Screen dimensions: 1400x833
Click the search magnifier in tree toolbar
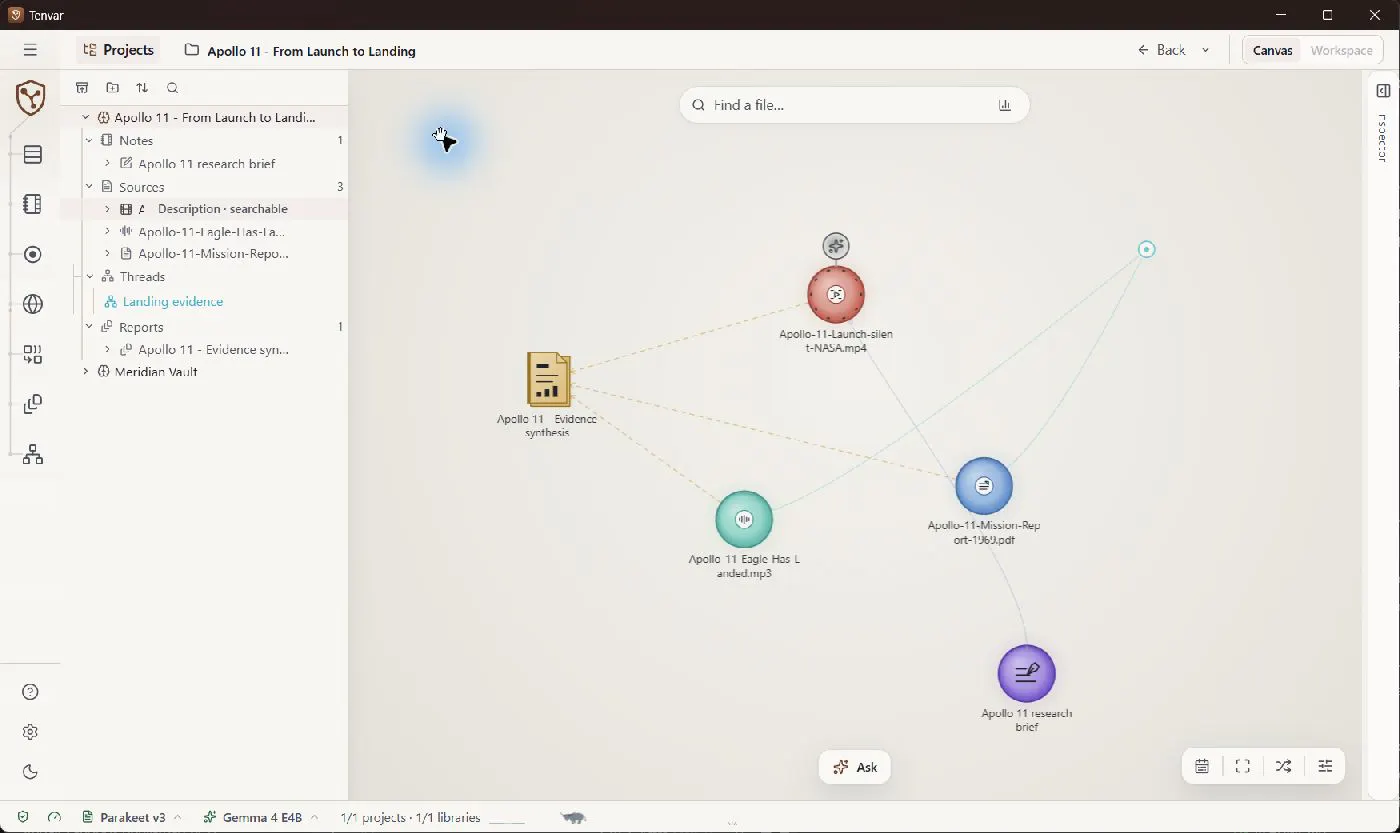(172, 88)
